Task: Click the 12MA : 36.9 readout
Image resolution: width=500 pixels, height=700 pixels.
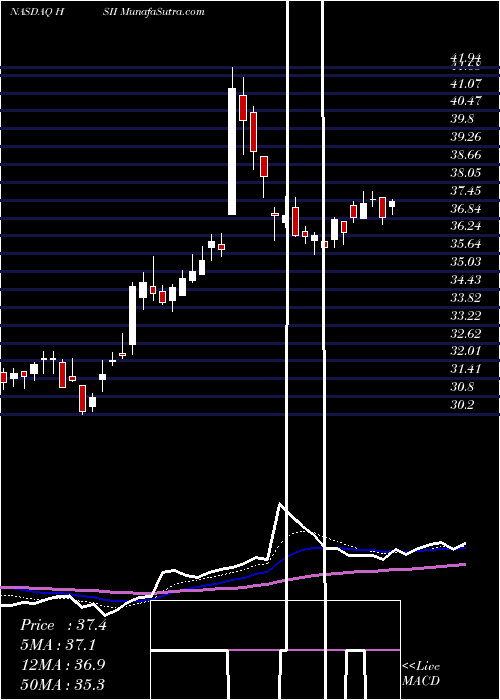Action: [62, 665]
